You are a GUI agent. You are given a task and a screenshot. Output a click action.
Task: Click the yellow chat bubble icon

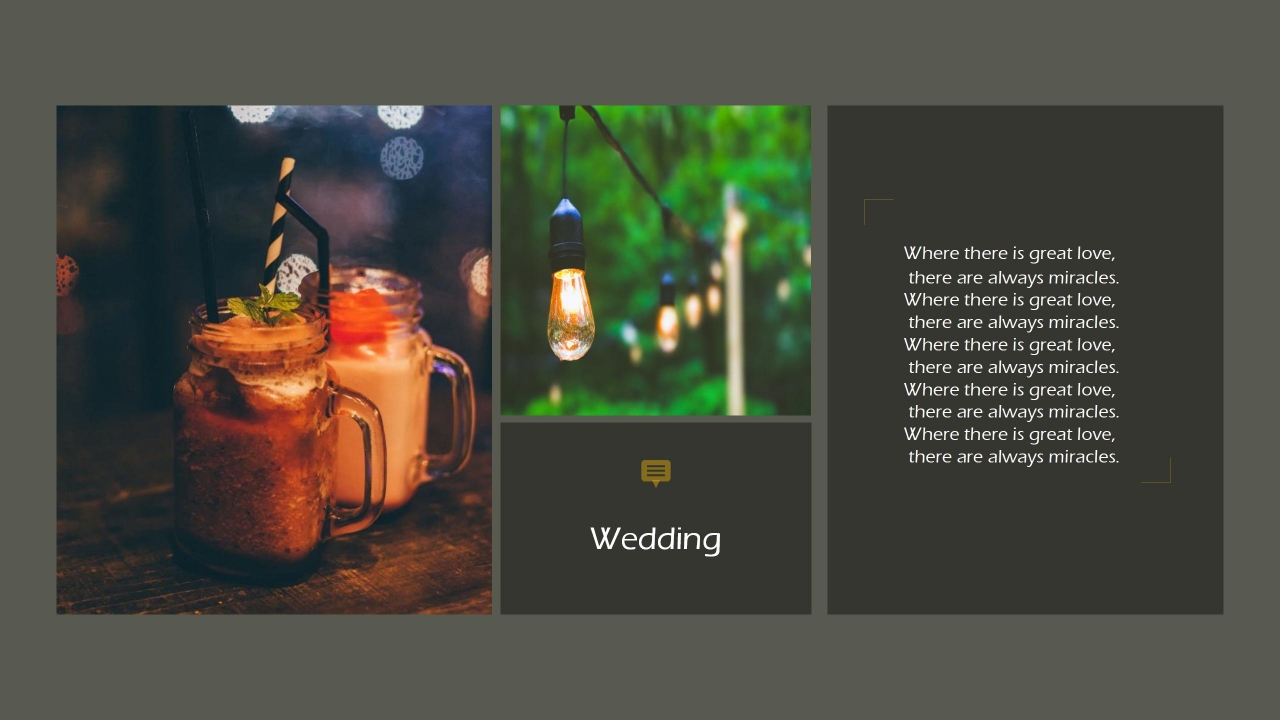[x=656, y=473]
